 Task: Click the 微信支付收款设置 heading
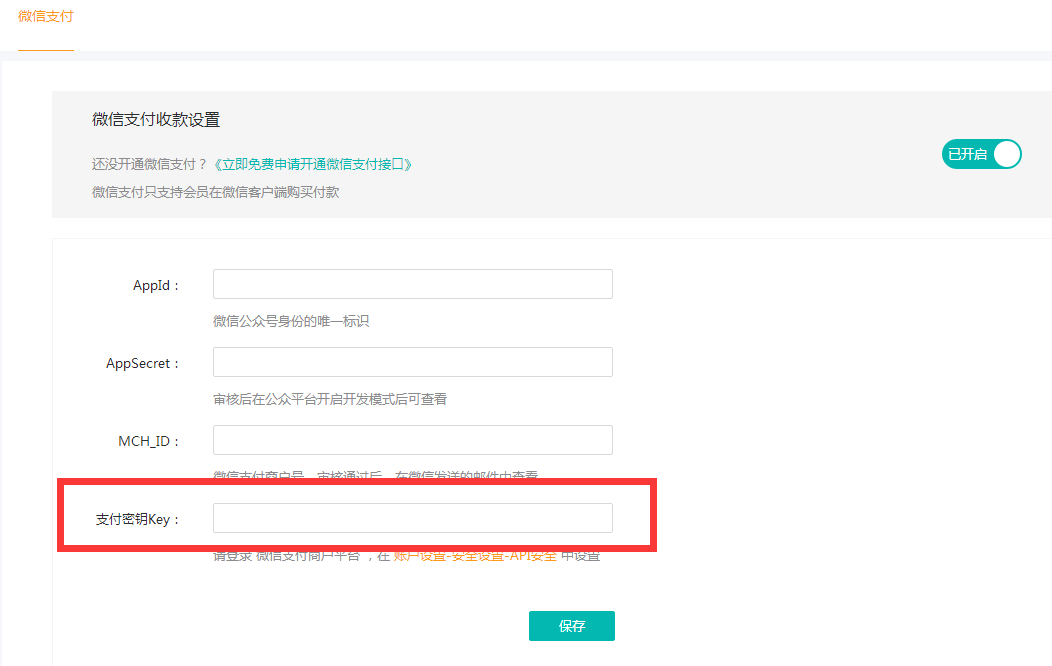coord(156,120)
